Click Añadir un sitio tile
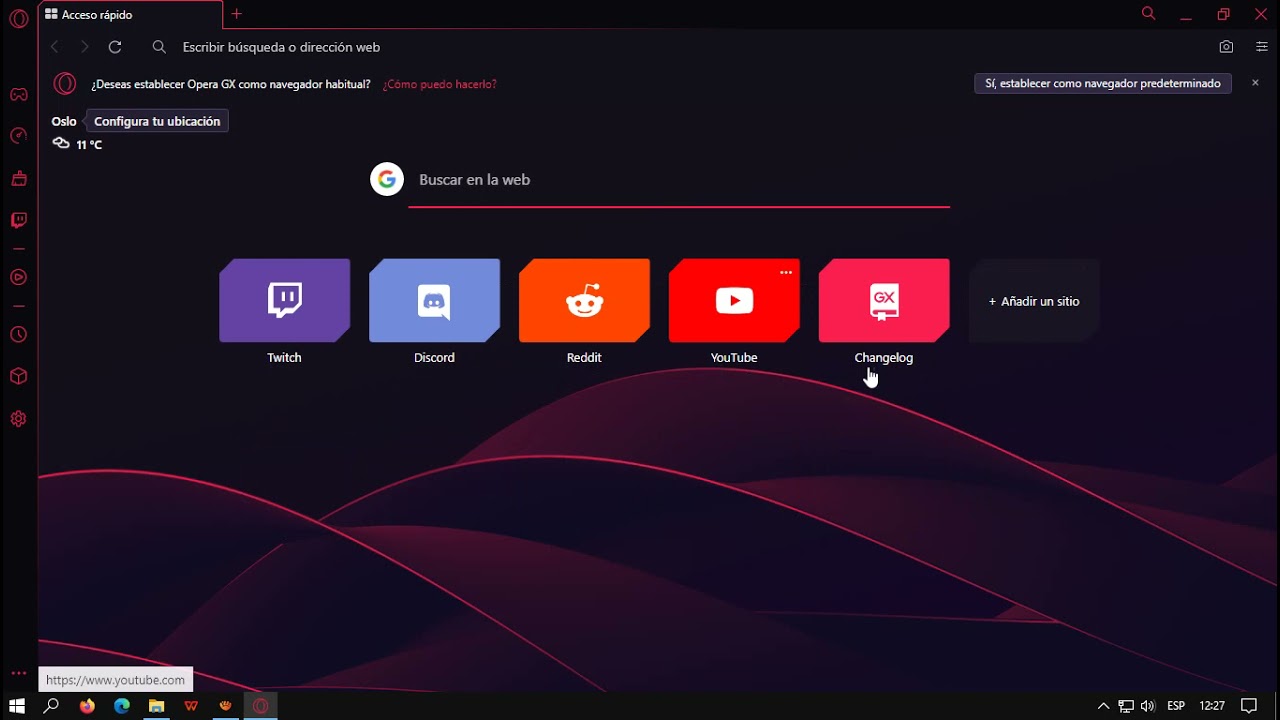Image resolution: width=1280 pixels, height=720 pixels. click(1034, 301)
